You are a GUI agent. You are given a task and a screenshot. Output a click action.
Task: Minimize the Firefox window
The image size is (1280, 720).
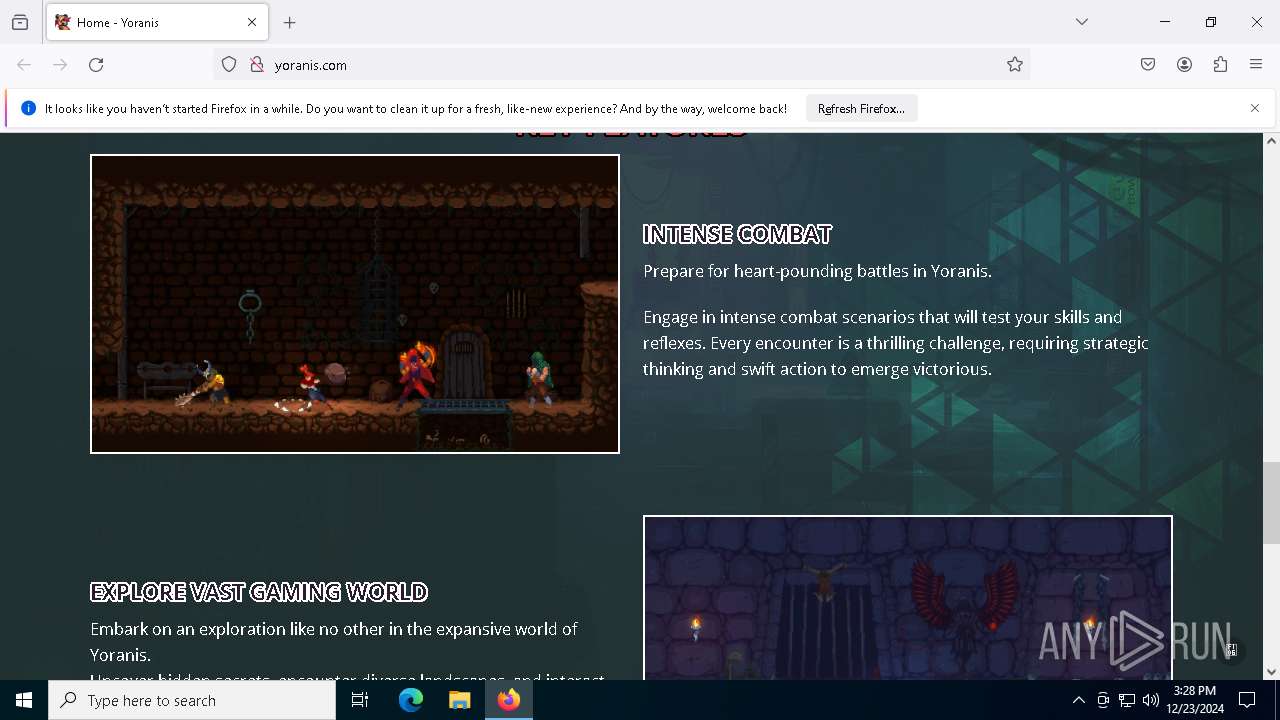coord(1165,22)
